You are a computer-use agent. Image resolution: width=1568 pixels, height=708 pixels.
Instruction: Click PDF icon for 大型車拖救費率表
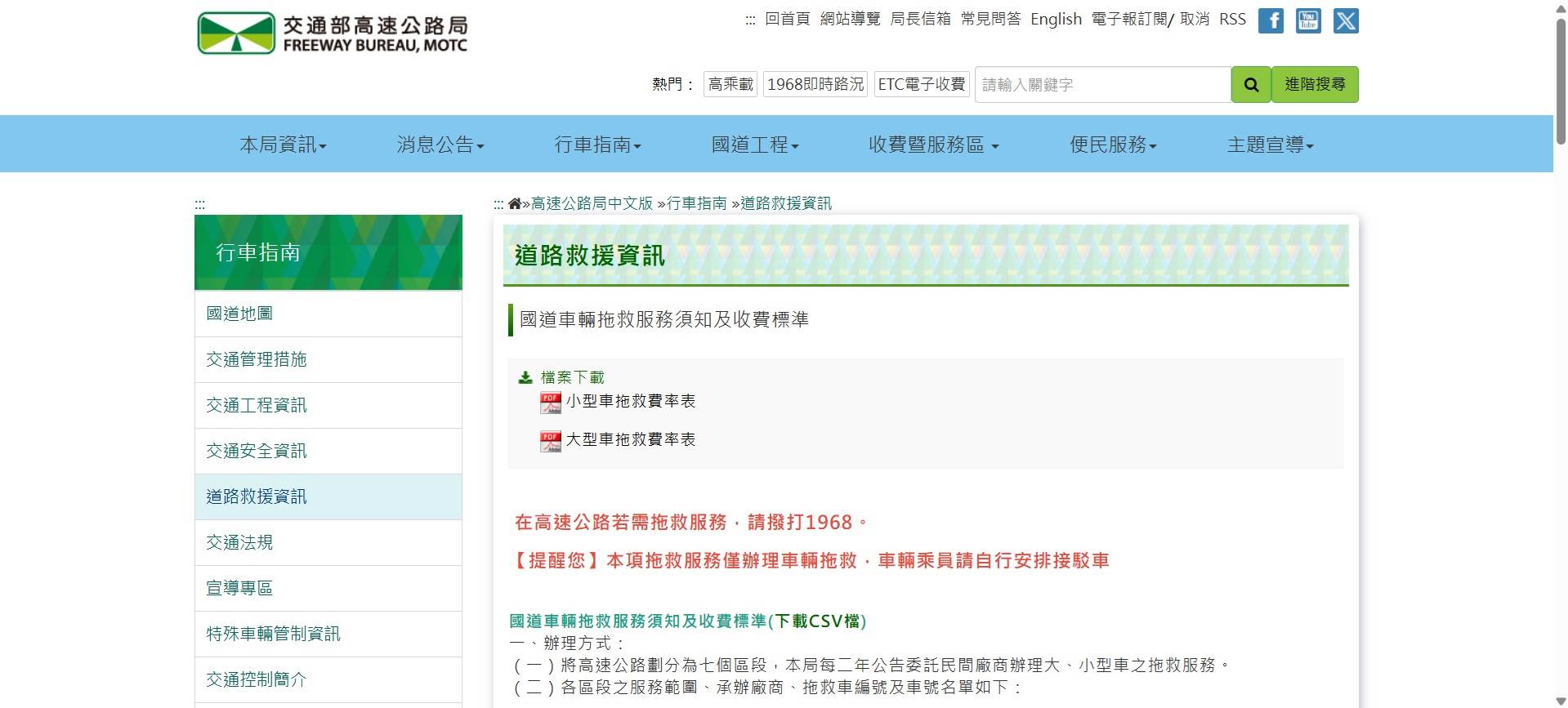coord(550,441)
